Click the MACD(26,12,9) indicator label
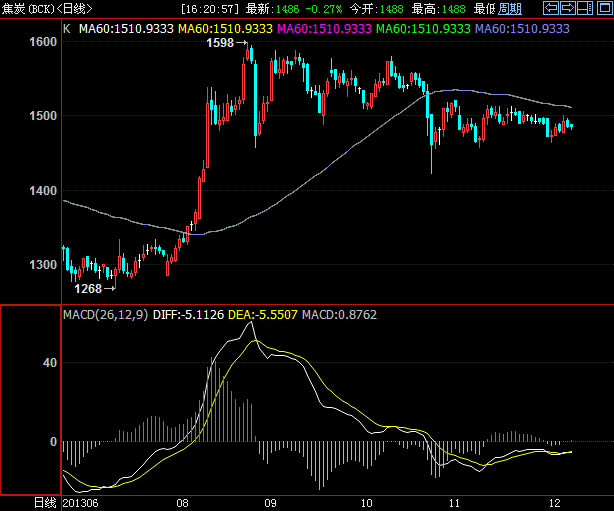The image size is (614, 511). pyautogui.click(x=106, y=315)
